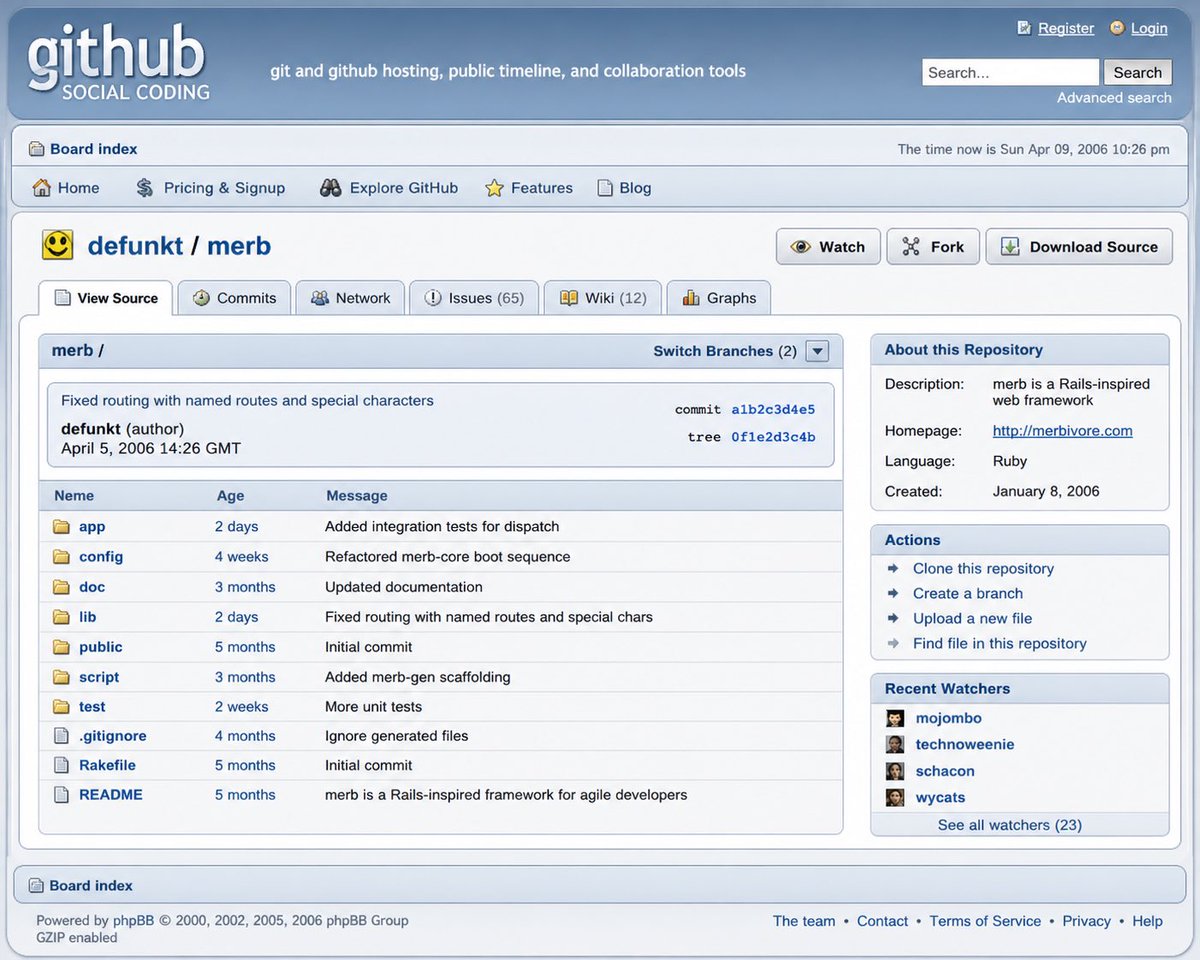
Task: Click the doc folder icon
Action: coord(61,587)
